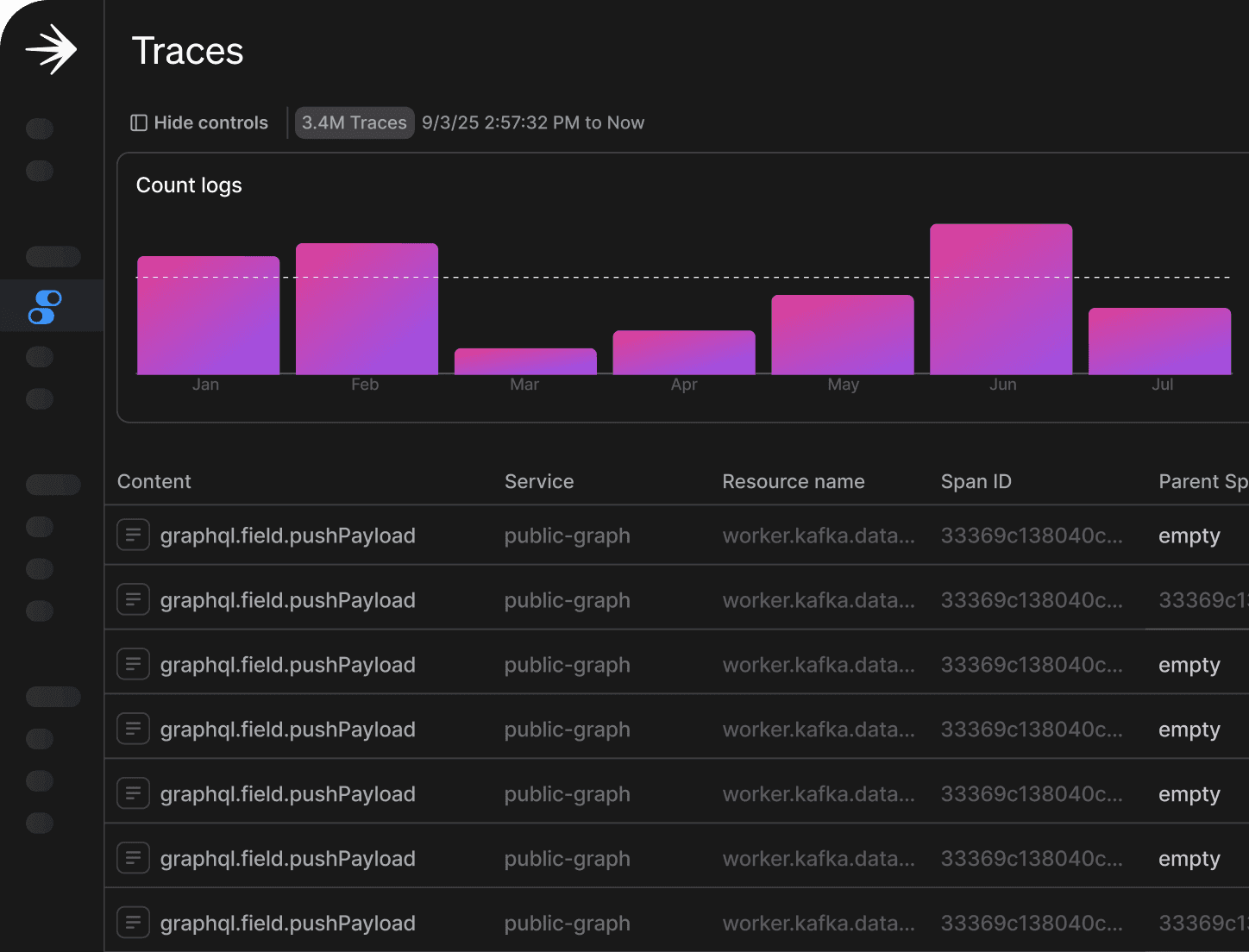Click the log icon in last table row
This screenshot has width=1249, height=952.
click(134, 923)
